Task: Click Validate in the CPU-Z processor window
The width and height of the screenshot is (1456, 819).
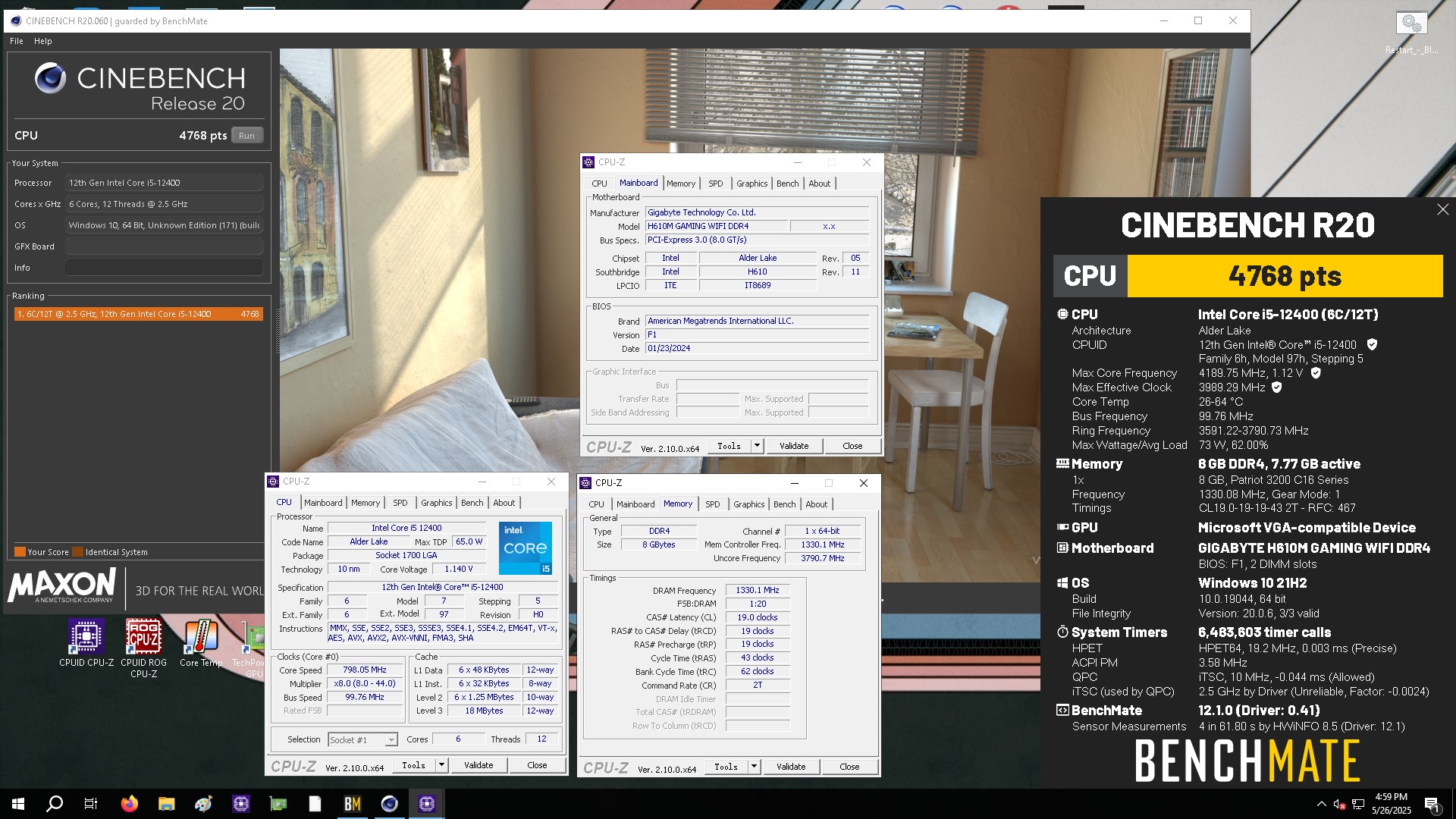Action: click(x=479, y=765)
